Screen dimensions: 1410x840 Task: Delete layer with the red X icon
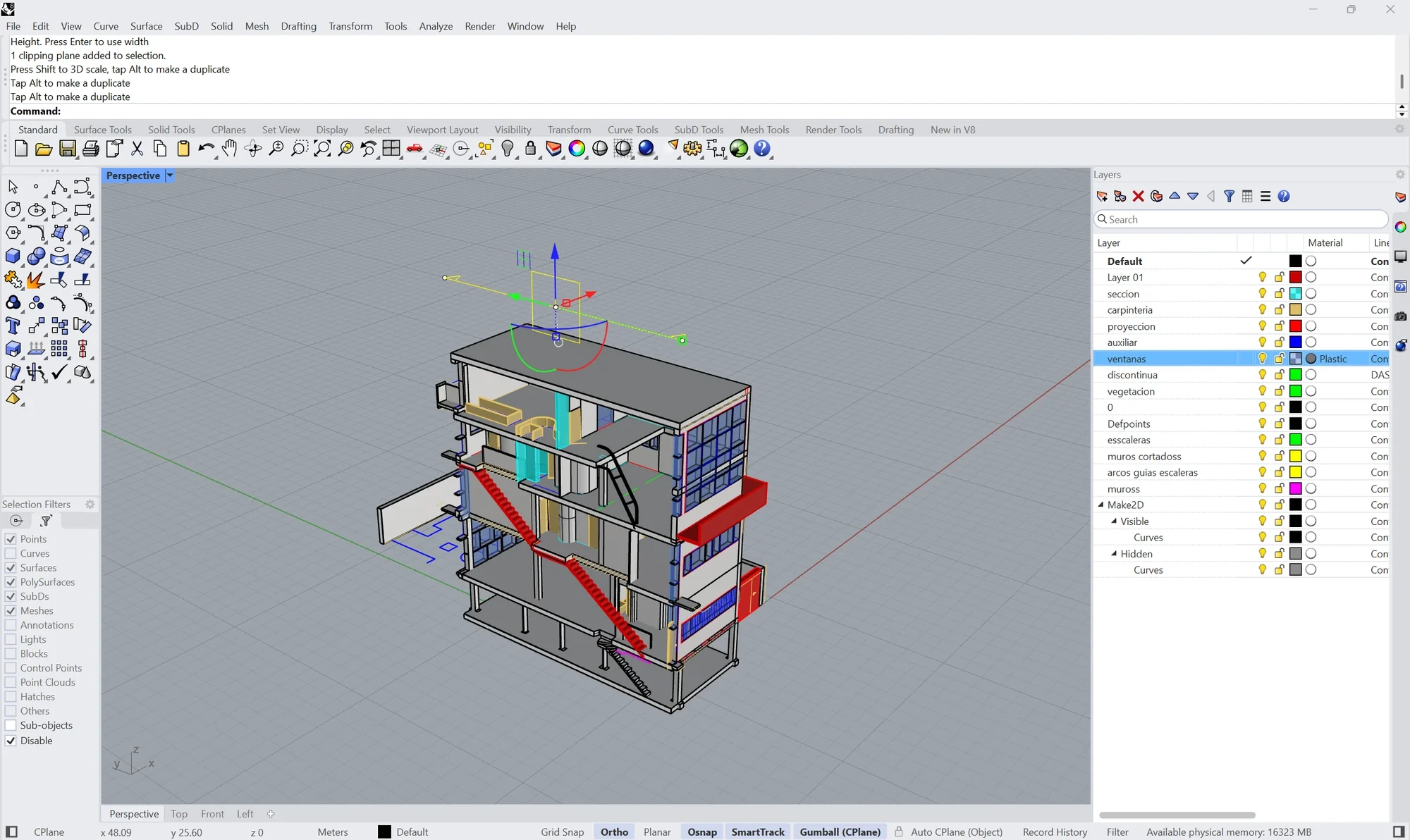coord(1138,197)
